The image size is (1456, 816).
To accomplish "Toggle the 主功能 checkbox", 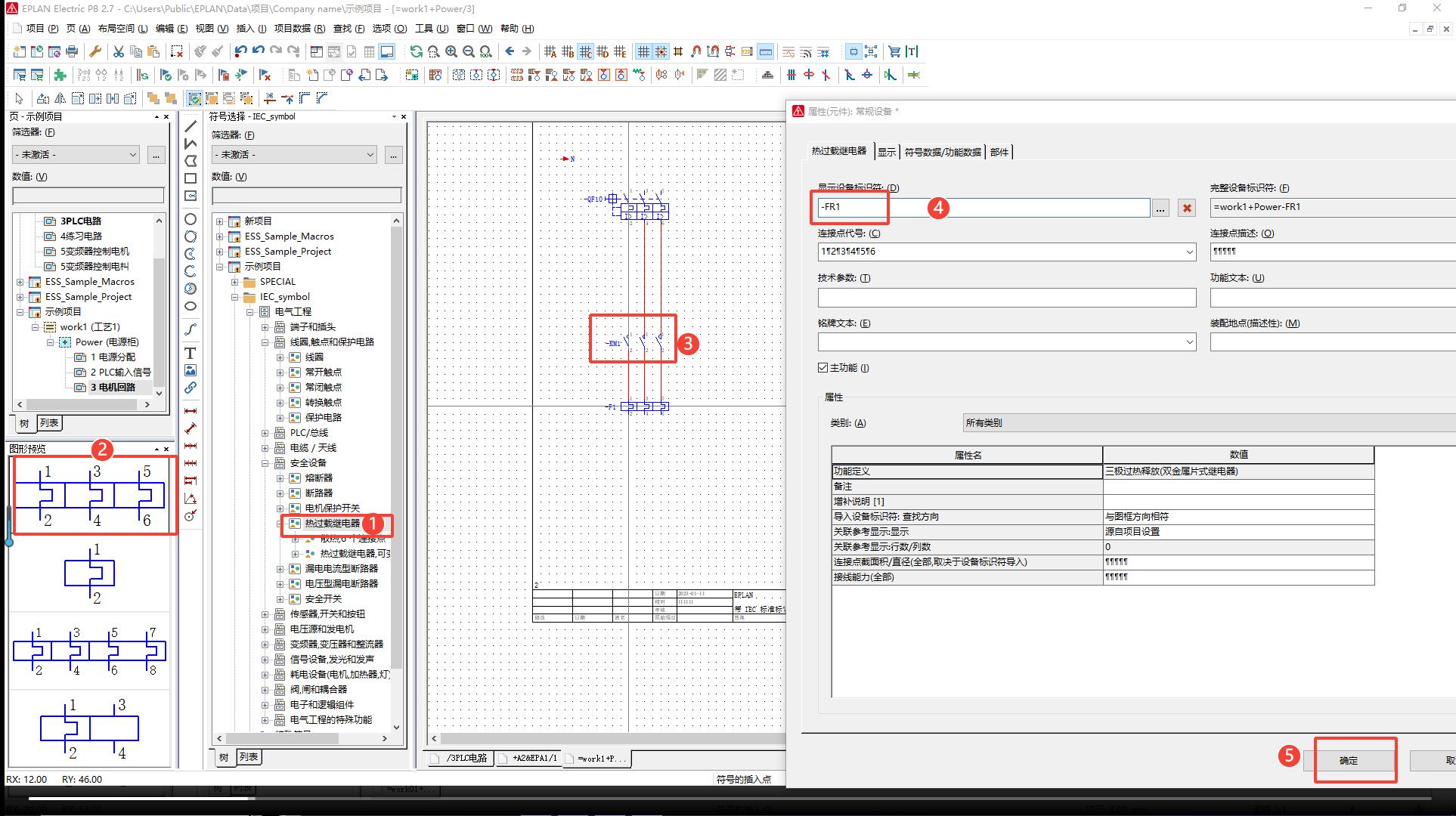I will pos(822,368).
